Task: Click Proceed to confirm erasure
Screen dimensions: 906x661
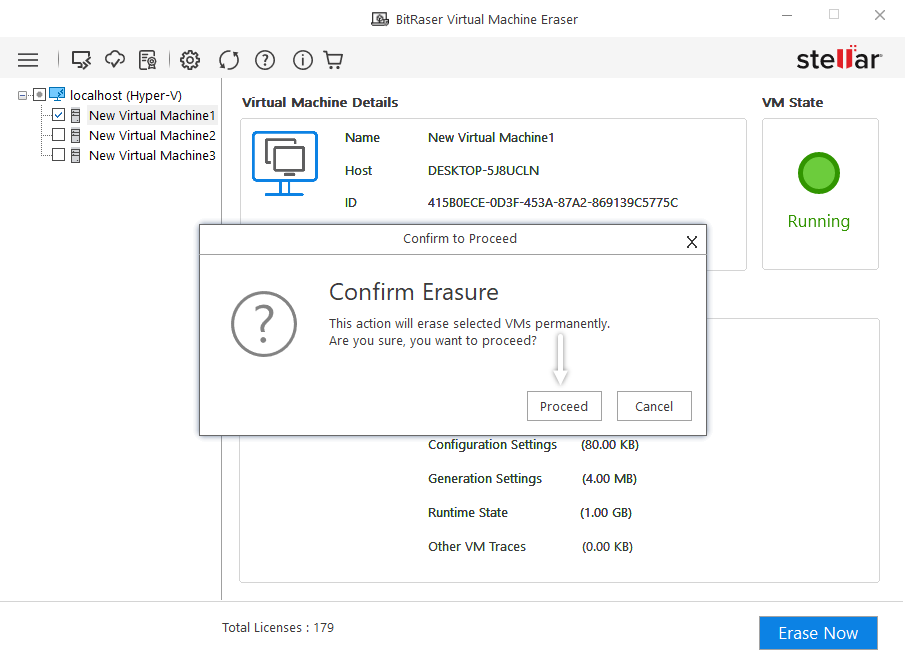Action: pyautogui.click(x=564, y=406)
